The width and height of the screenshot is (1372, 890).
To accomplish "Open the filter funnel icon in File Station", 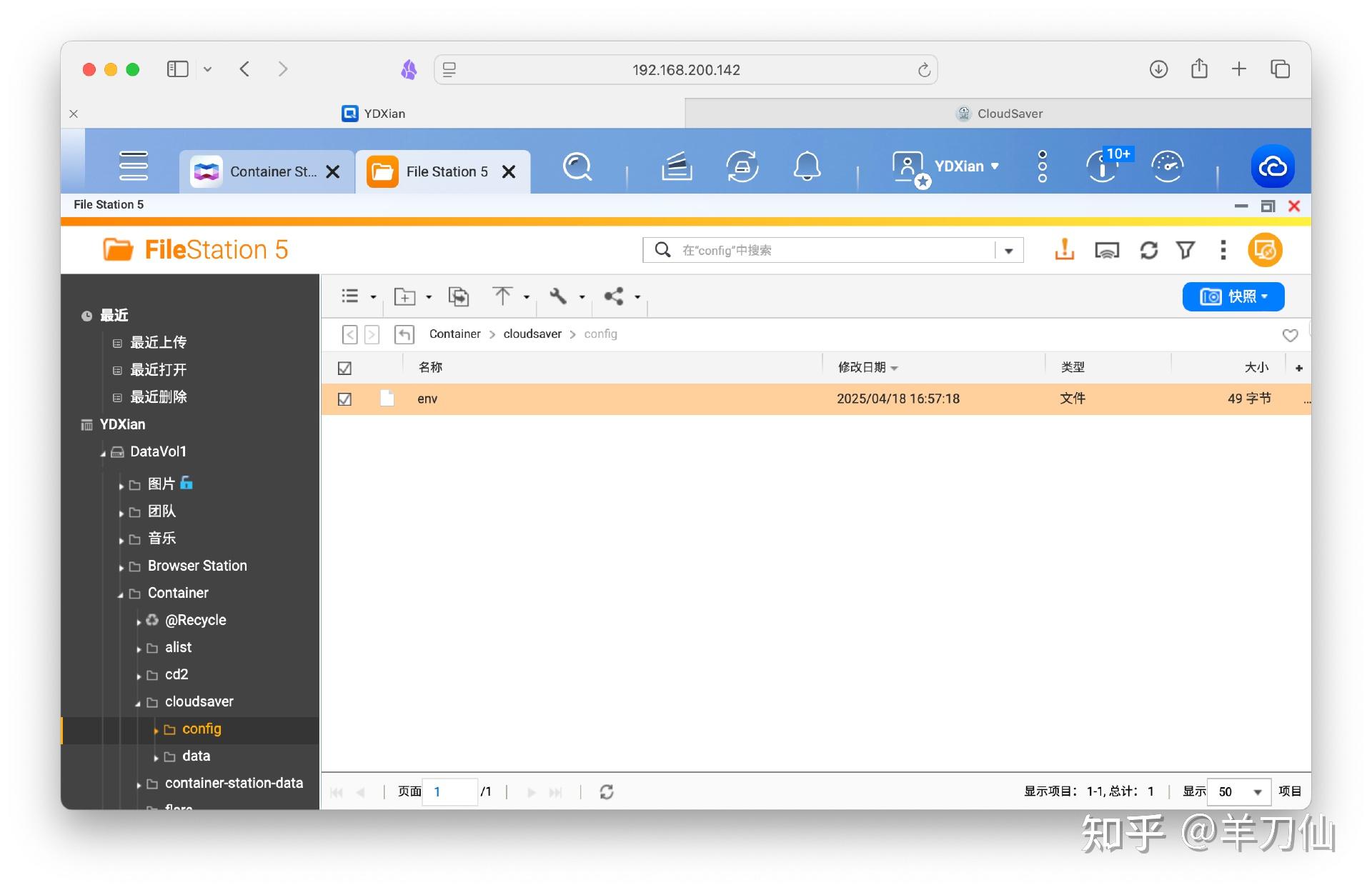I will coord(1185,250).
